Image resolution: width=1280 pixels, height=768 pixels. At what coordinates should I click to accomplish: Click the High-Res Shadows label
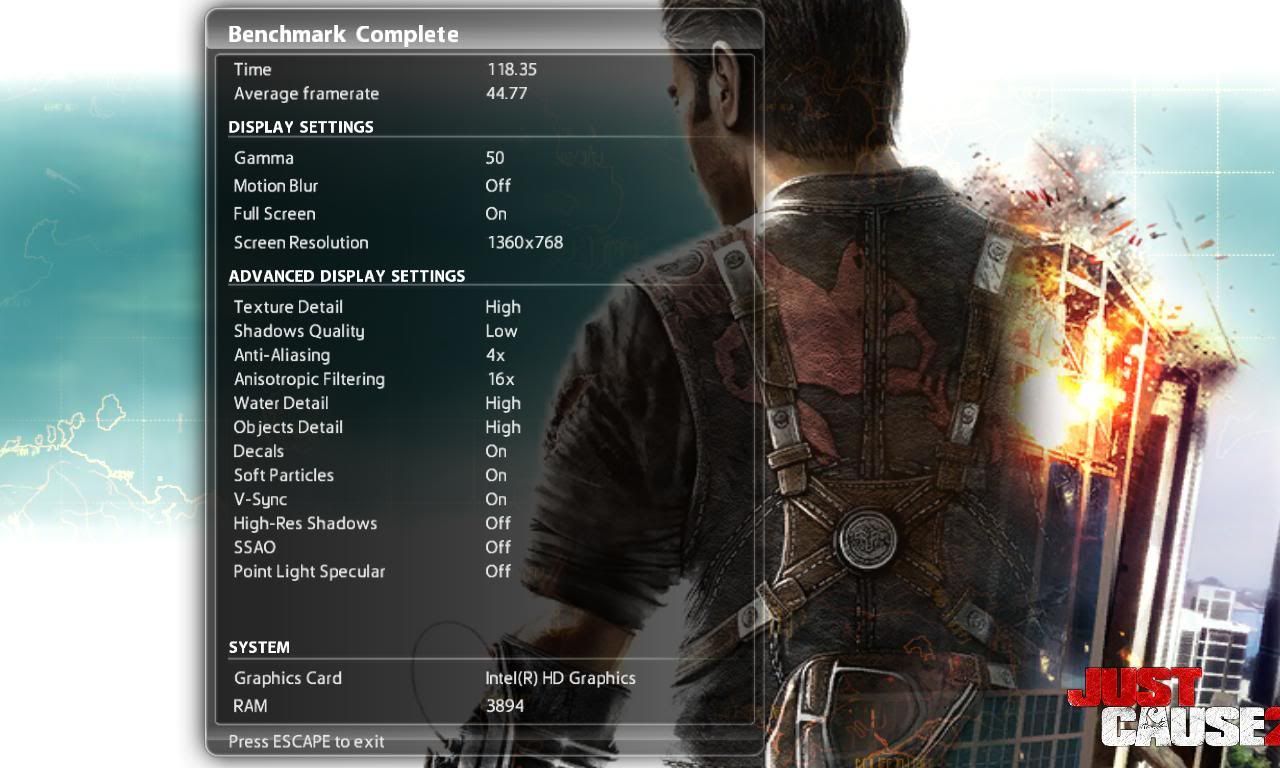click(305, 523)
